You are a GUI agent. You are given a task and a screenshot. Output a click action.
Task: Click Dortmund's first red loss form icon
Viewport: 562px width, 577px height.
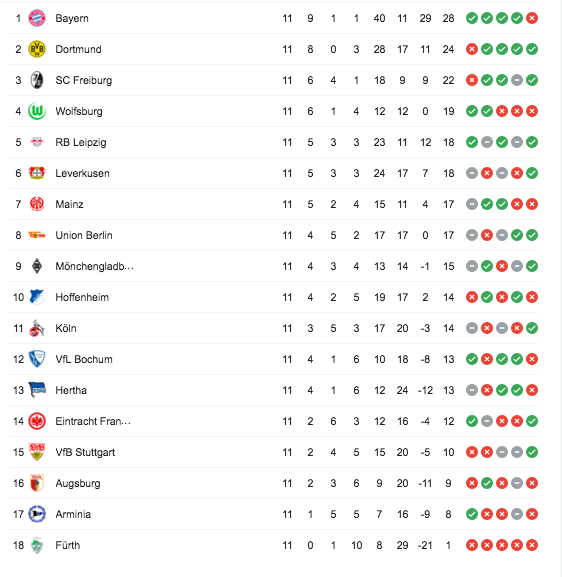[x=472, y=49]
